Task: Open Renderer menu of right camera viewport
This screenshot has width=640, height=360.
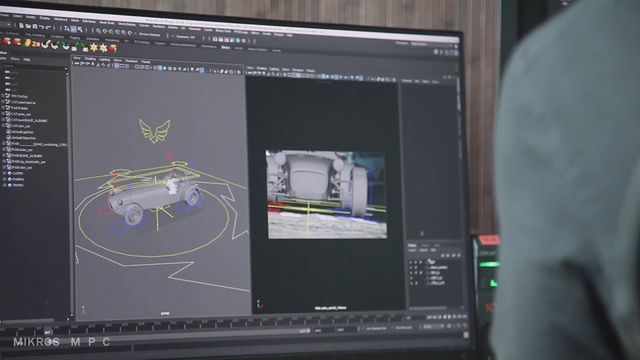Action: pyautogui.click(x=298, y=70)
